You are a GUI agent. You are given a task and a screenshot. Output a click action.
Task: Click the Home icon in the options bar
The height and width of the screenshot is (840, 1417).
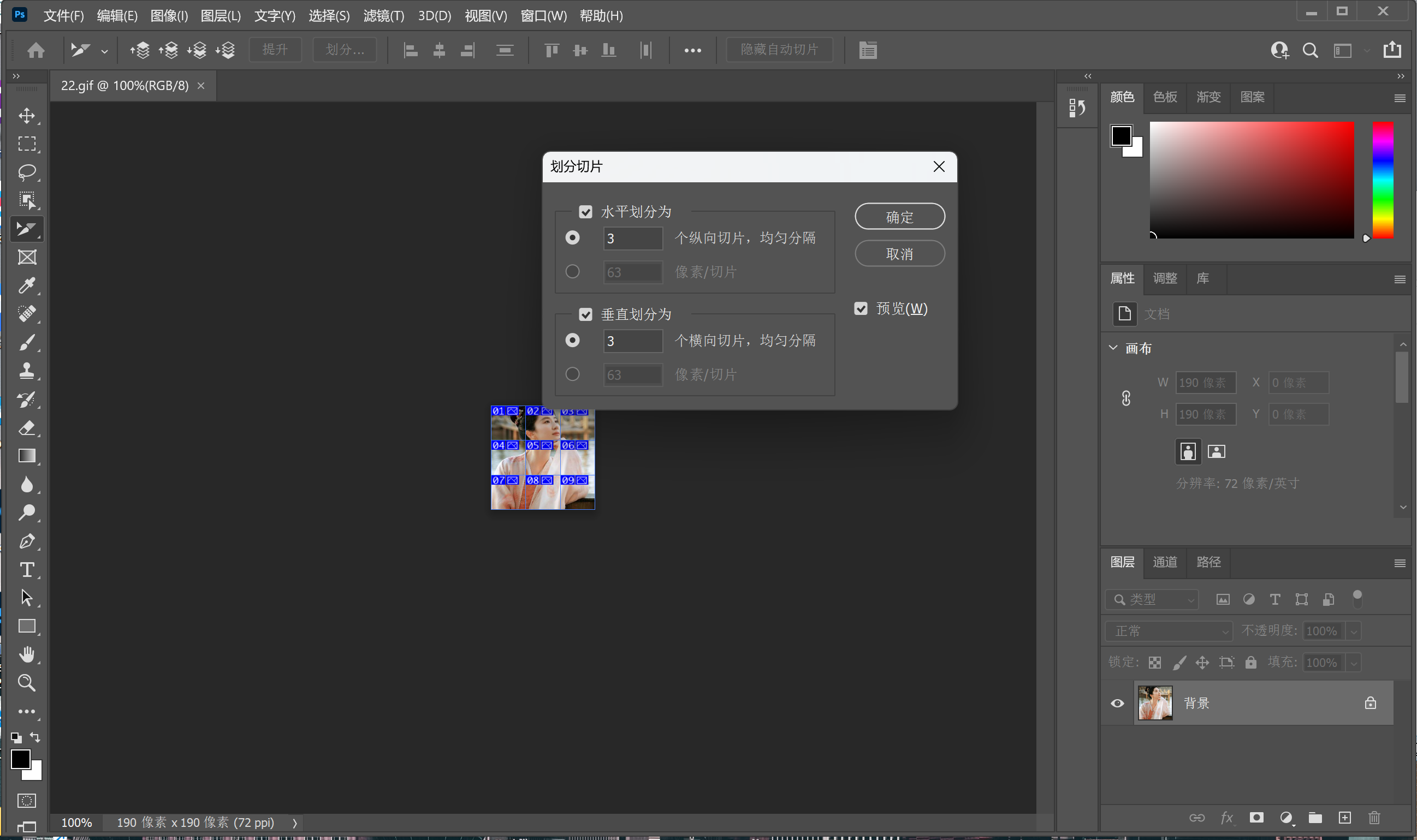[x=36, y=50]
